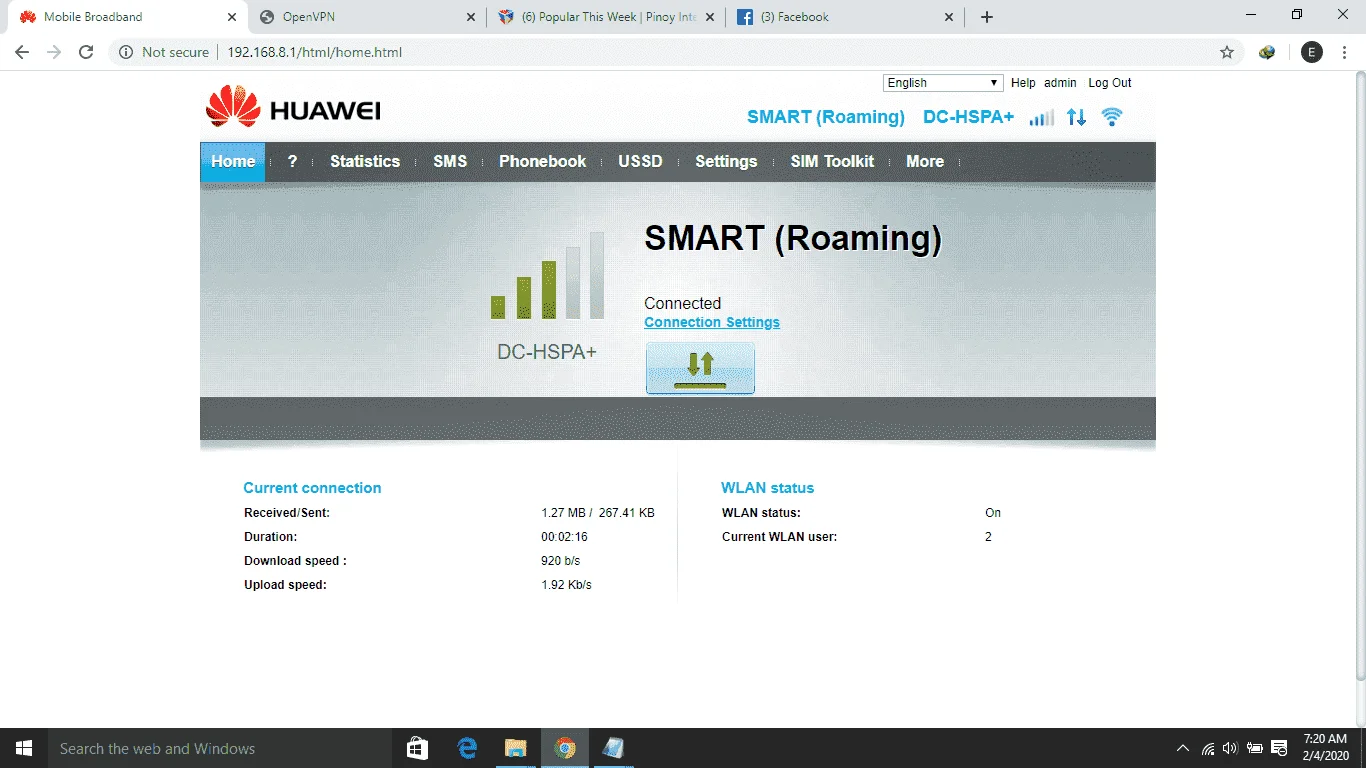Click the Received/Sent label
This screenshot has height=768, width=1366.
click(287, 513)
